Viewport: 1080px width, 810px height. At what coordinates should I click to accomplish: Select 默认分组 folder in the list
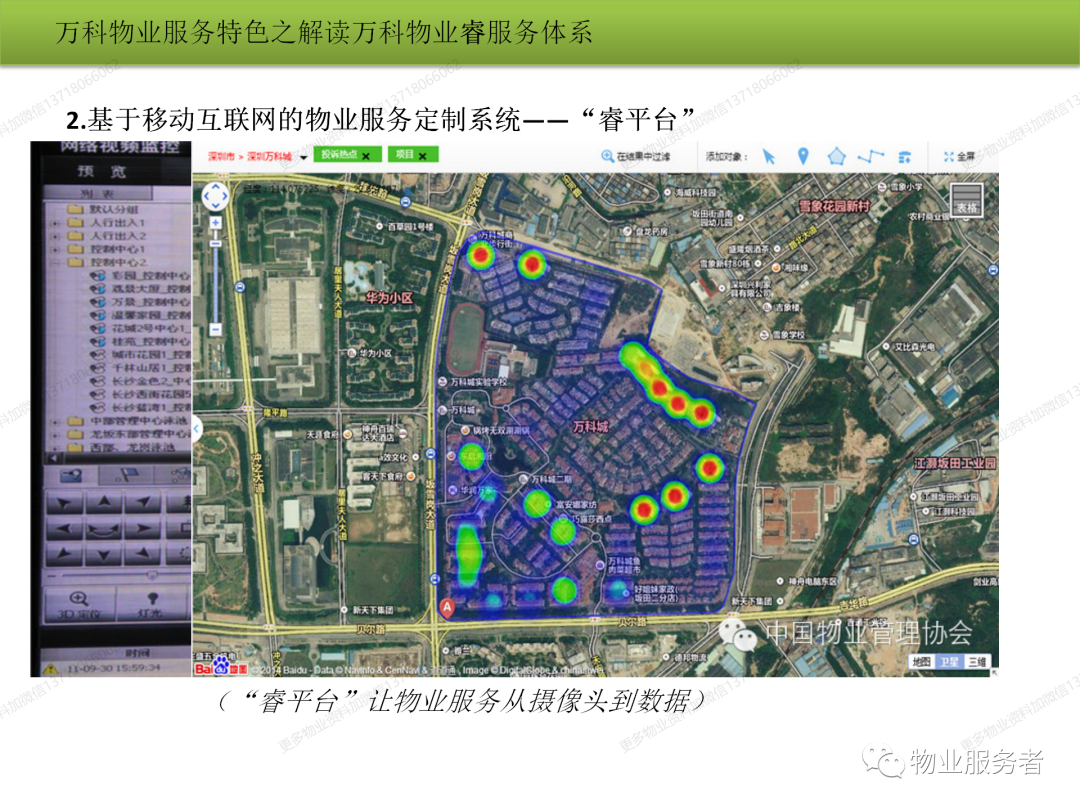(103, 209)
